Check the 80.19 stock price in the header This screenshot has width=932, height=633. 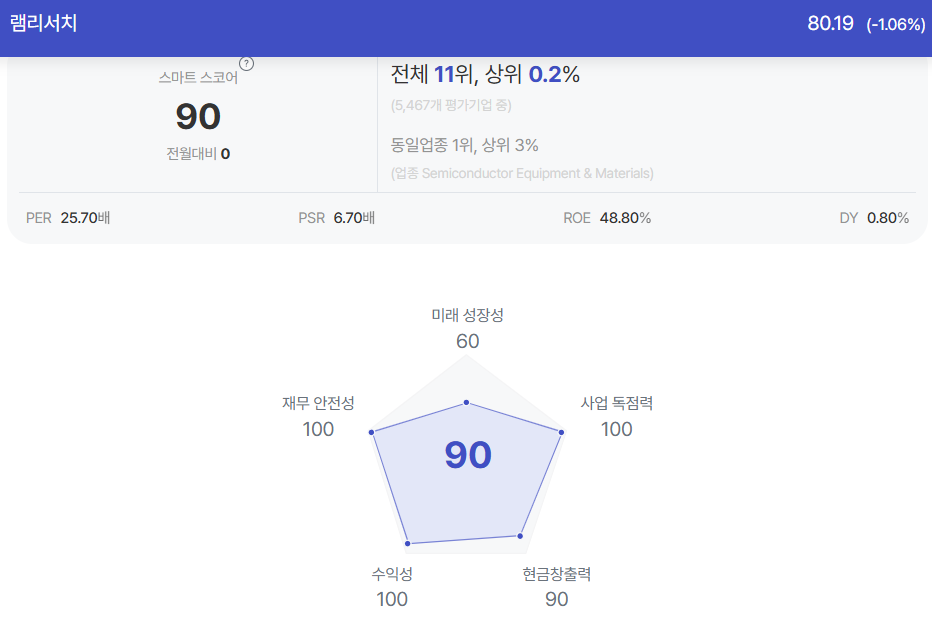(830, 23)
